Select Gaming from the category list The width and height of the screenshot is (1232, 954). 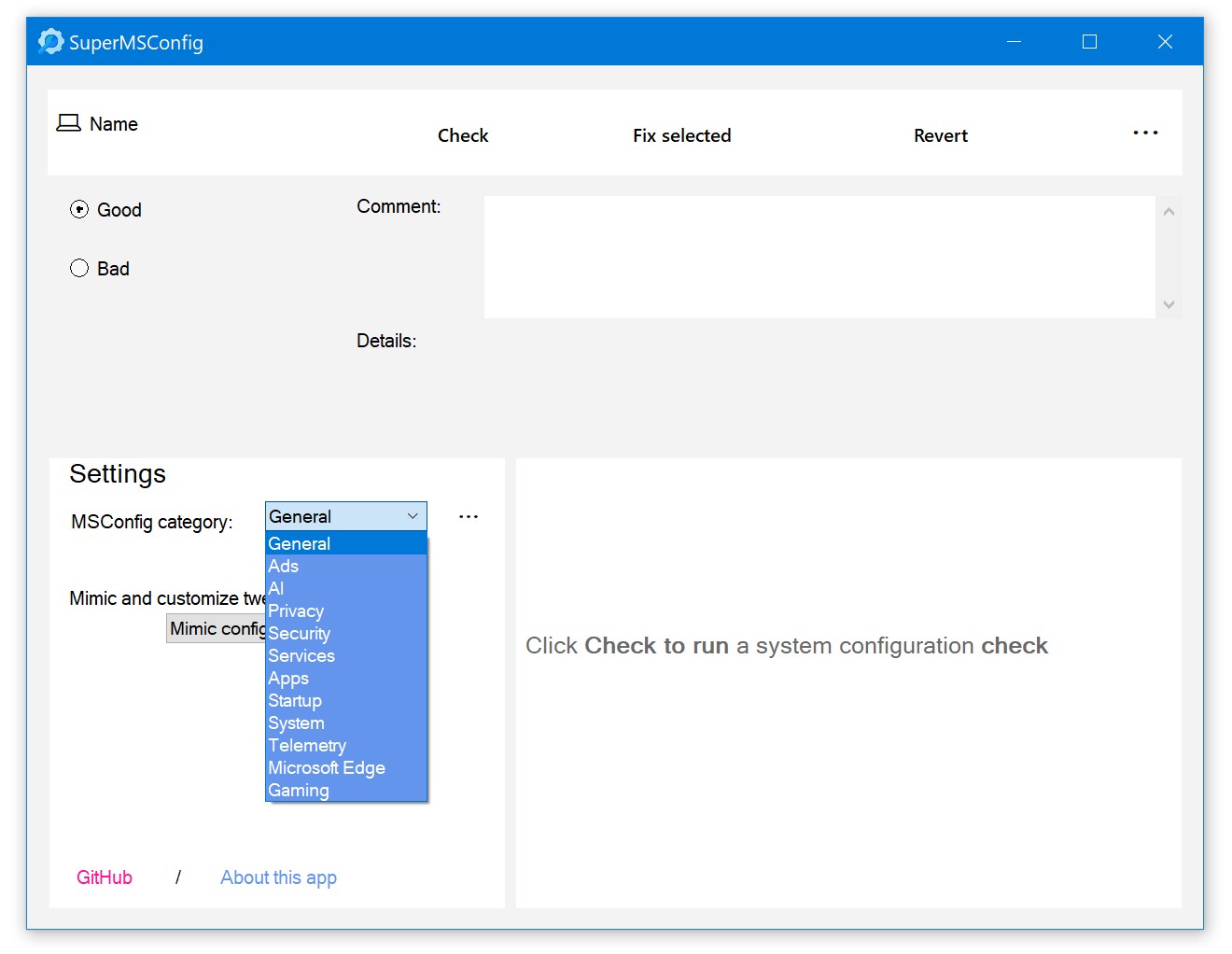(299, 790)
